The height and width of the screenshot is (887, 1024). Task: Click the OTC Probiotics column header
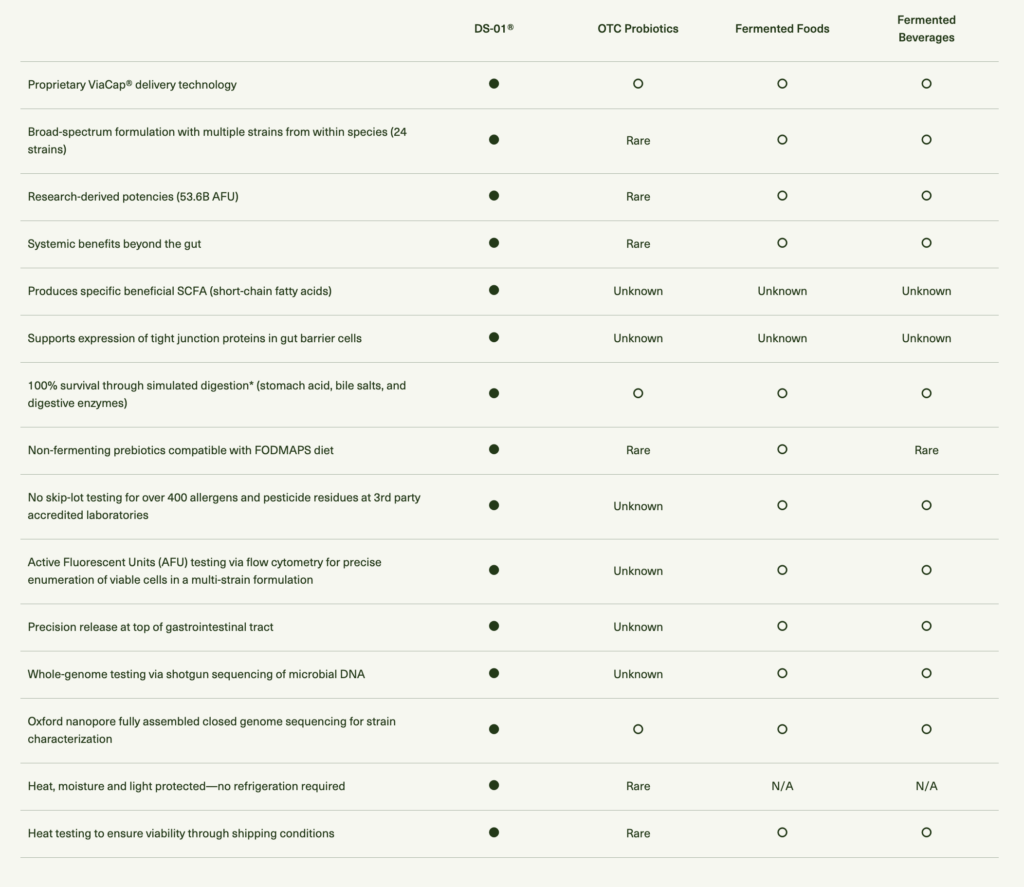pyautogui.click(x=638, y=29)
